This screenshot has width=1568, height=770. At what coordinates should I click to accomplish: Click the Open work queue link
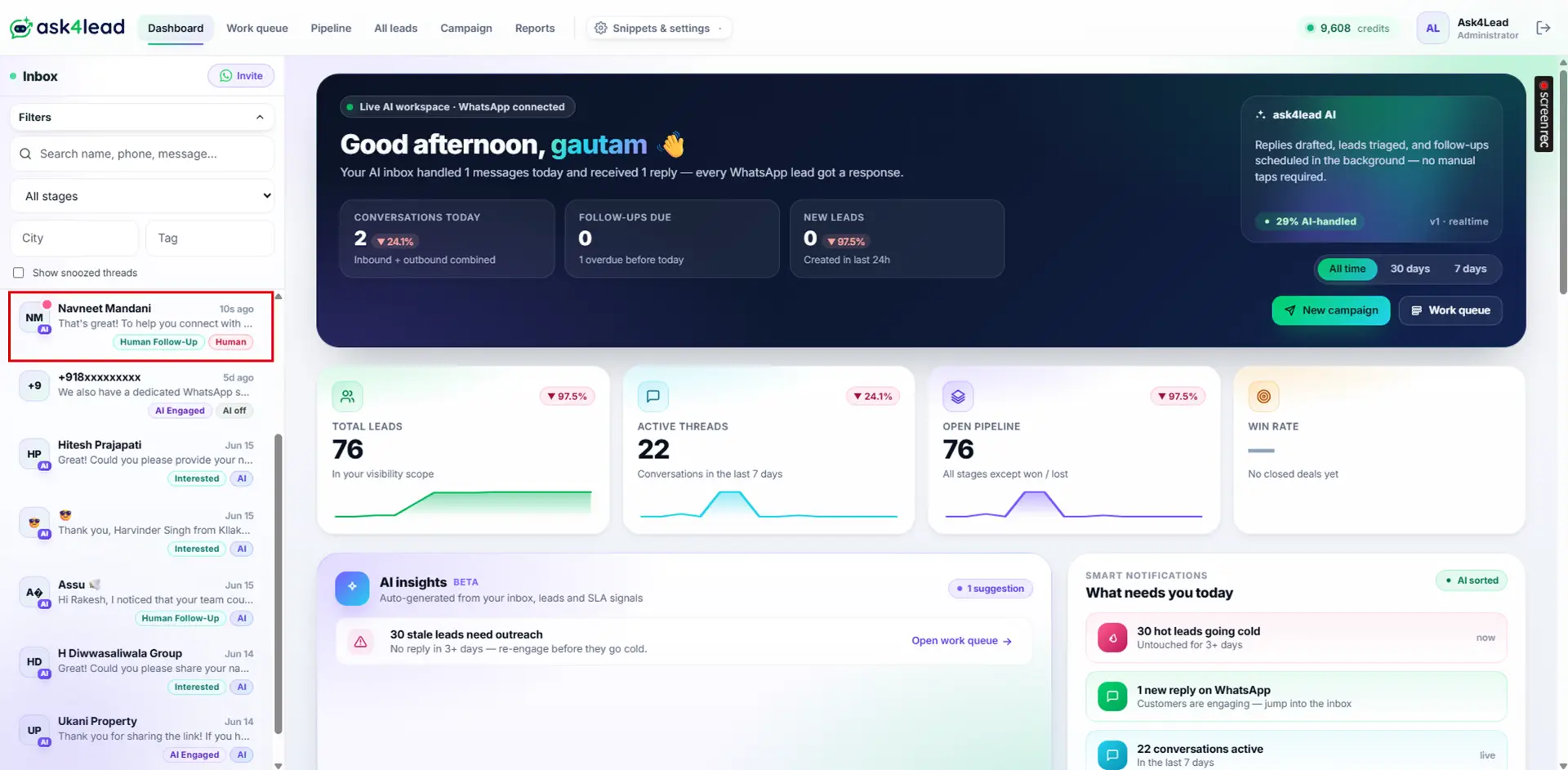[961, 641]
